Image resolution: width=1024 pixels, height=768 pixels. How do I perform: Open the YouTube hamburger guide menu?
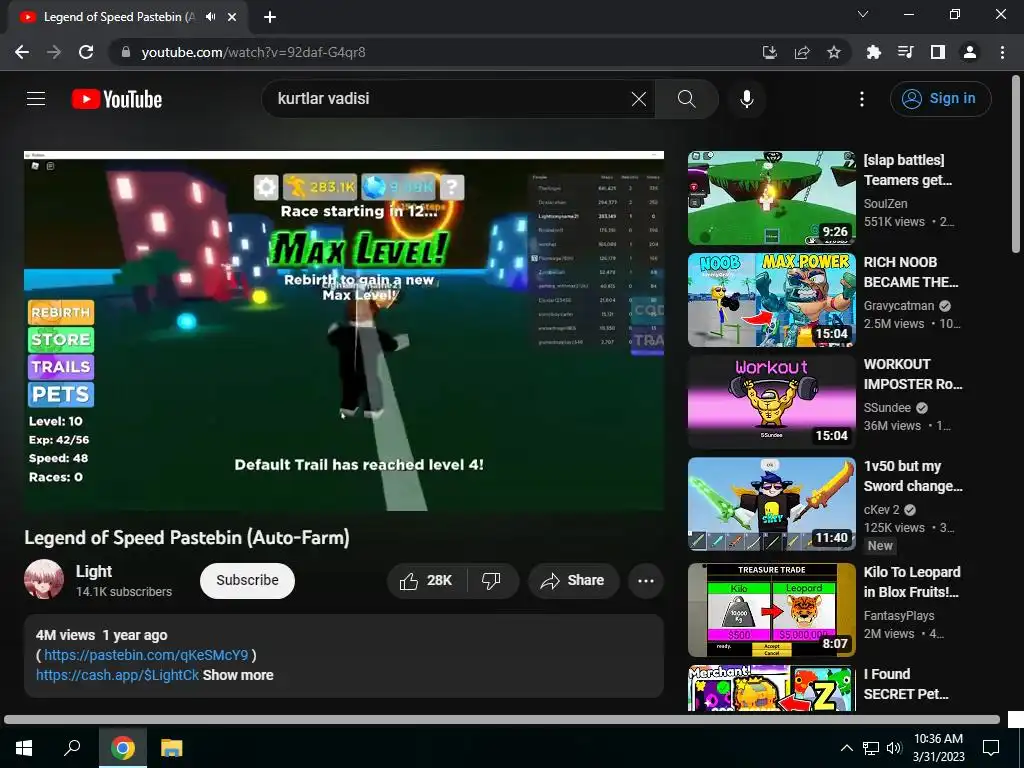click(36, 99)
